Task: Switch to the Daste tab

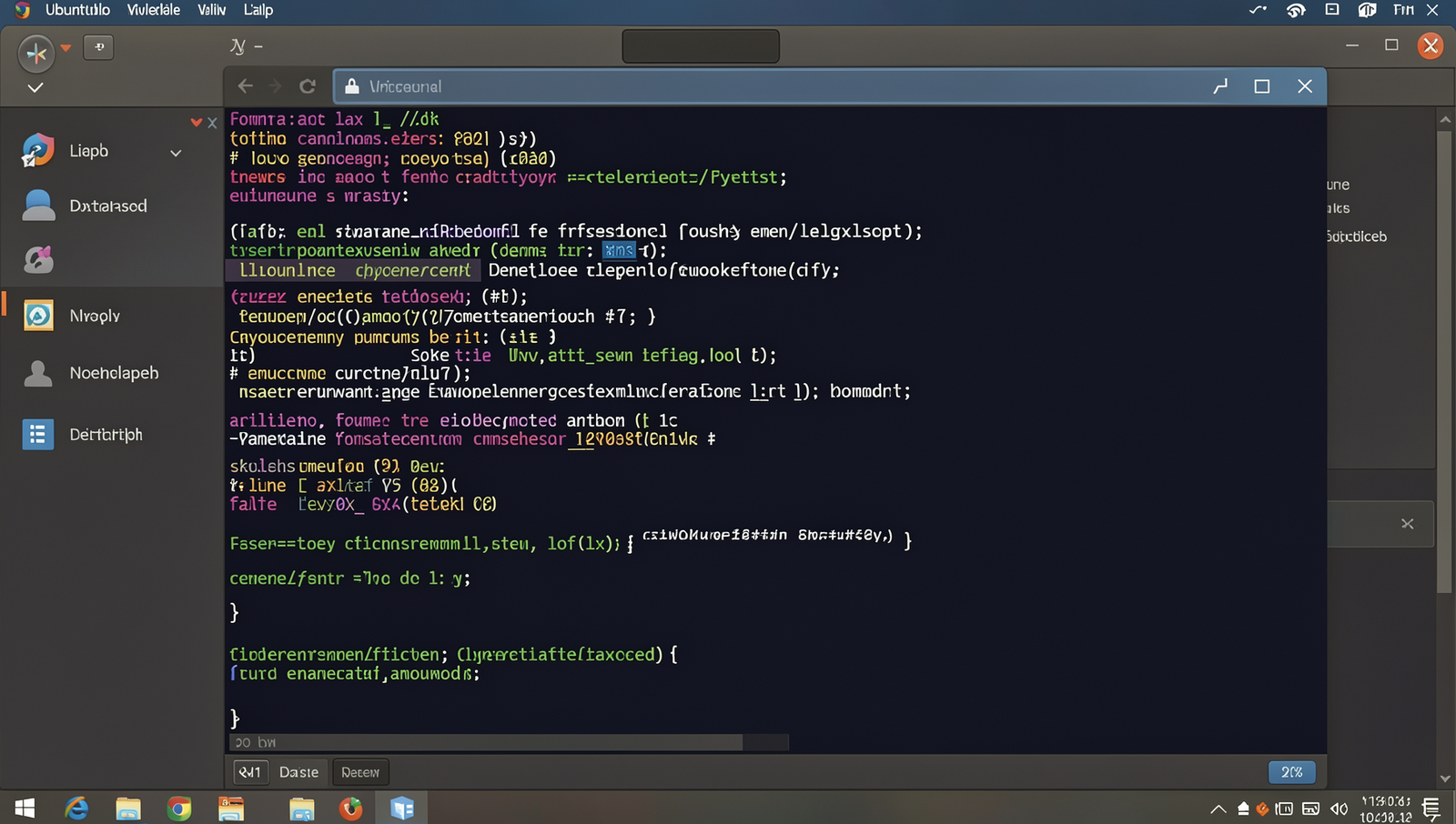Action: coord(298,772)
